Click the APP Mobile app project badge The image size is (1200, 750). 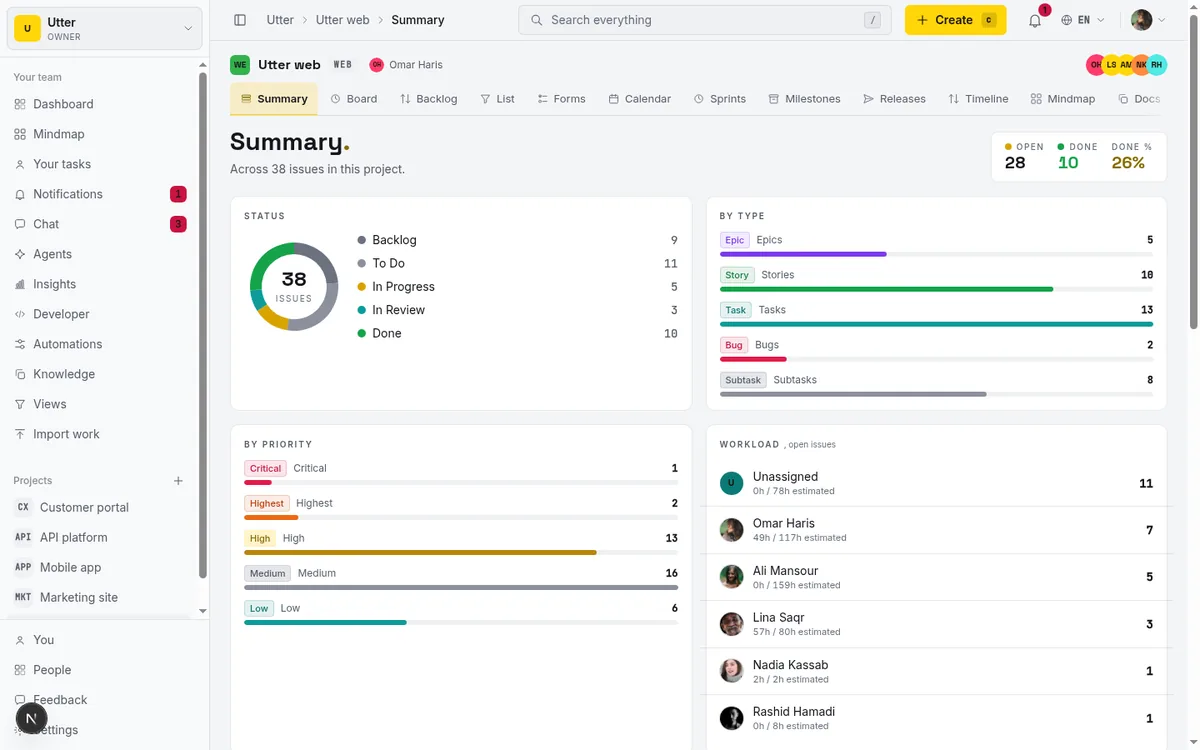pyautogui.click(x=23, y=567)
